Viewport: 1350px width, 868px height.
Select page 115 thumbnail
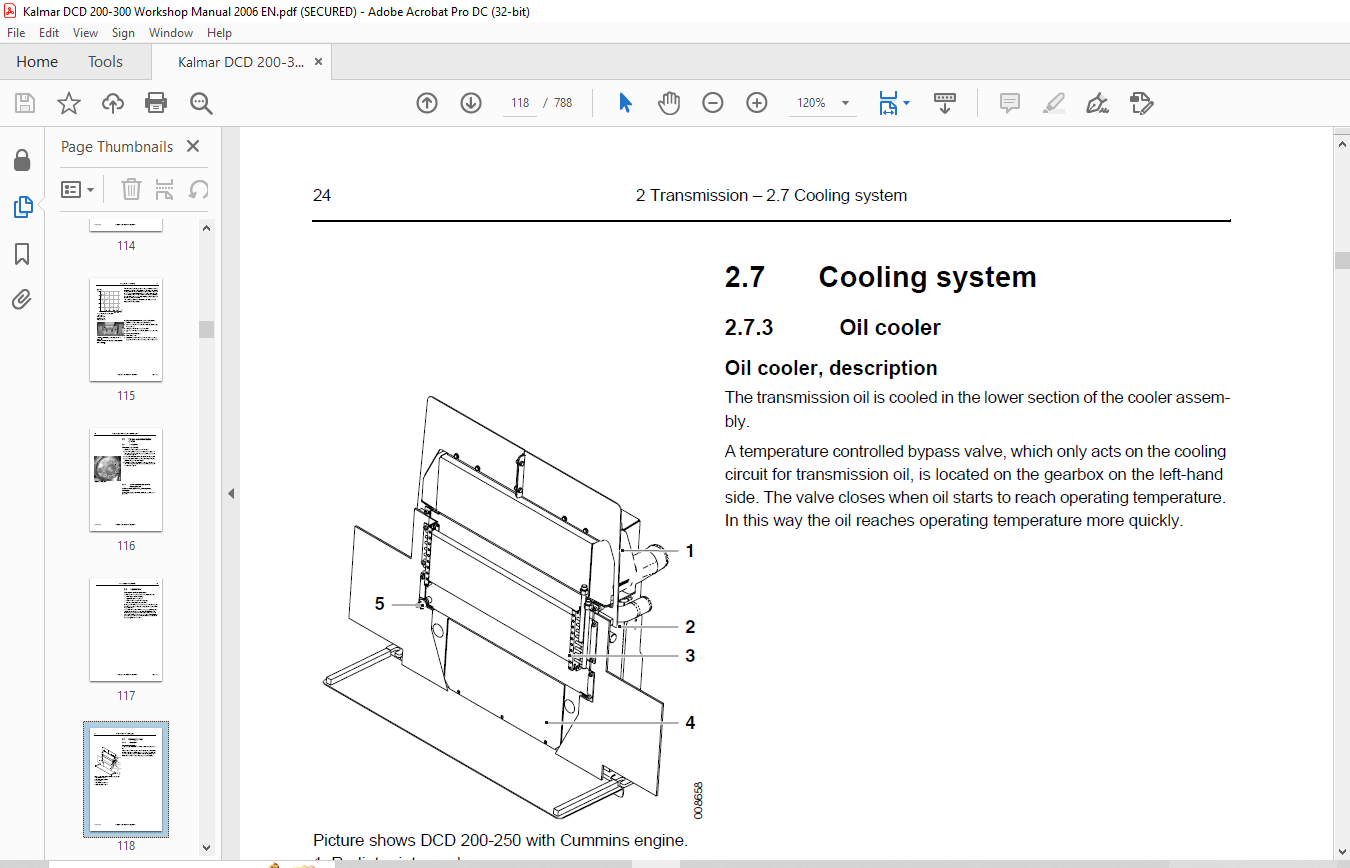126,330
